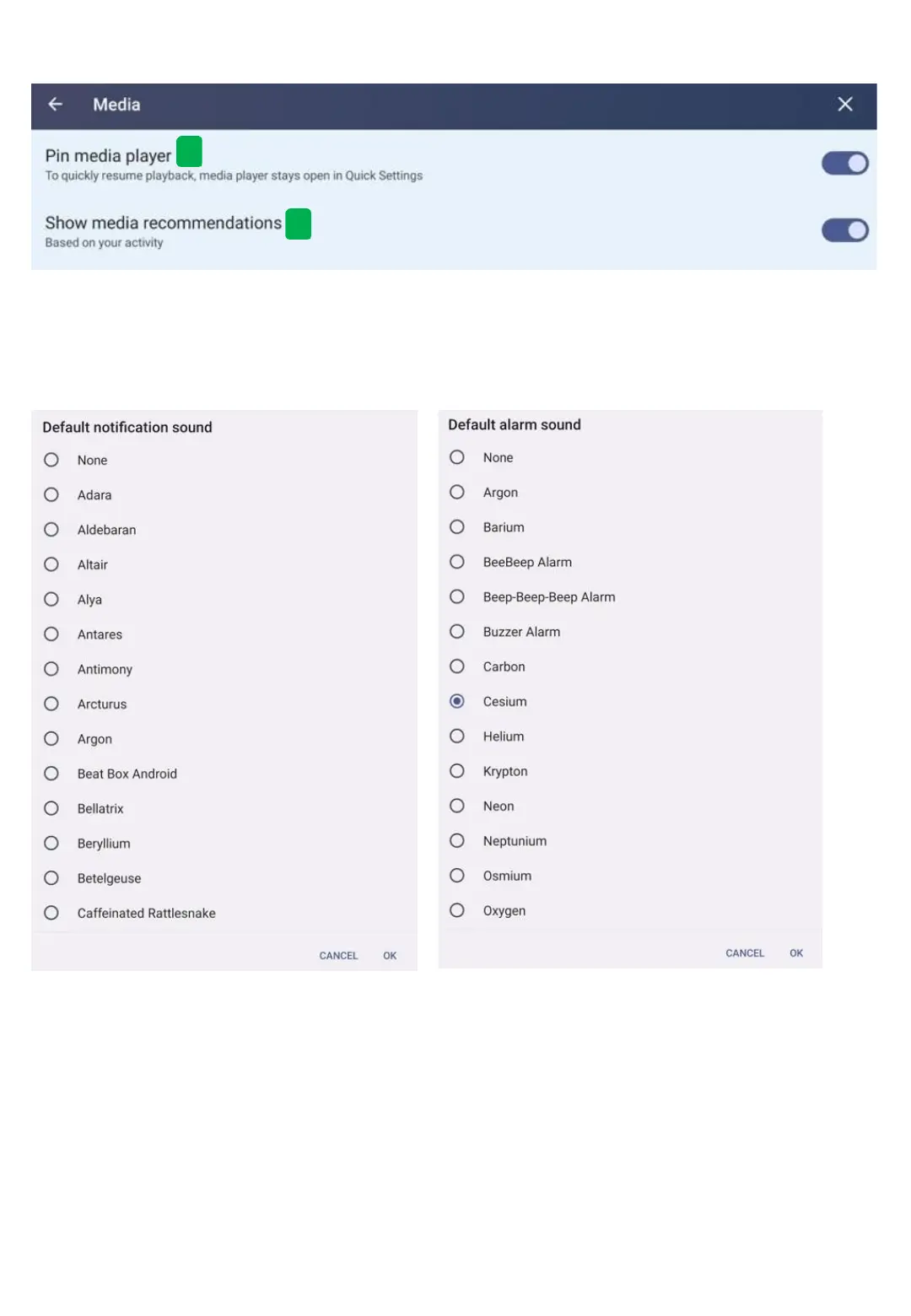Choose Neptunium alarm sound
The image size is (911, 1316).
[457, 841]
